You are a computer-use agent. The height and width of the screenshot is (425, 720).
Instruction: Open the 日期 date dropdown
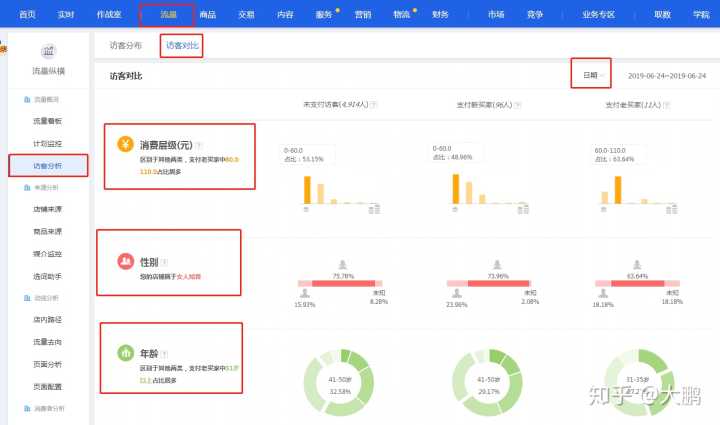[591, 75]
